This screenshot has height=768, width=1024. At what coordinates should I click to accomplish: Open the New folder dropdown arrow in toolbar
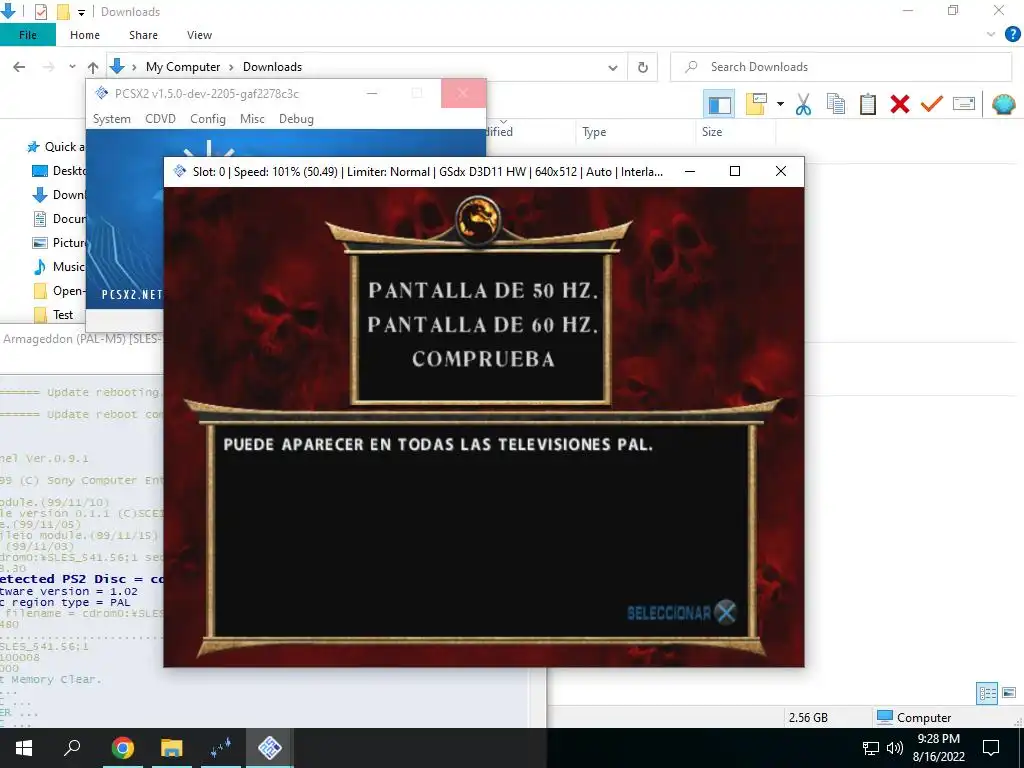click(780, 104)
